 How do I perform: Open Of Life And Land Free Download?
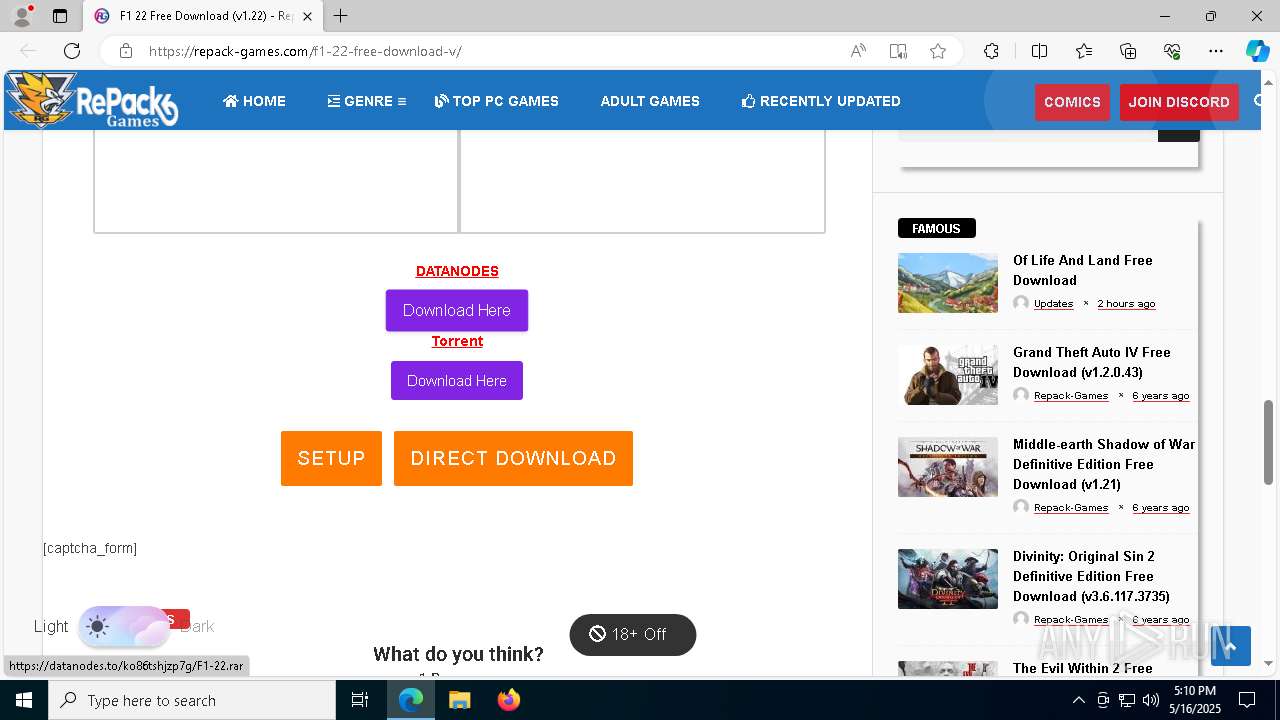coord(1083,270)
